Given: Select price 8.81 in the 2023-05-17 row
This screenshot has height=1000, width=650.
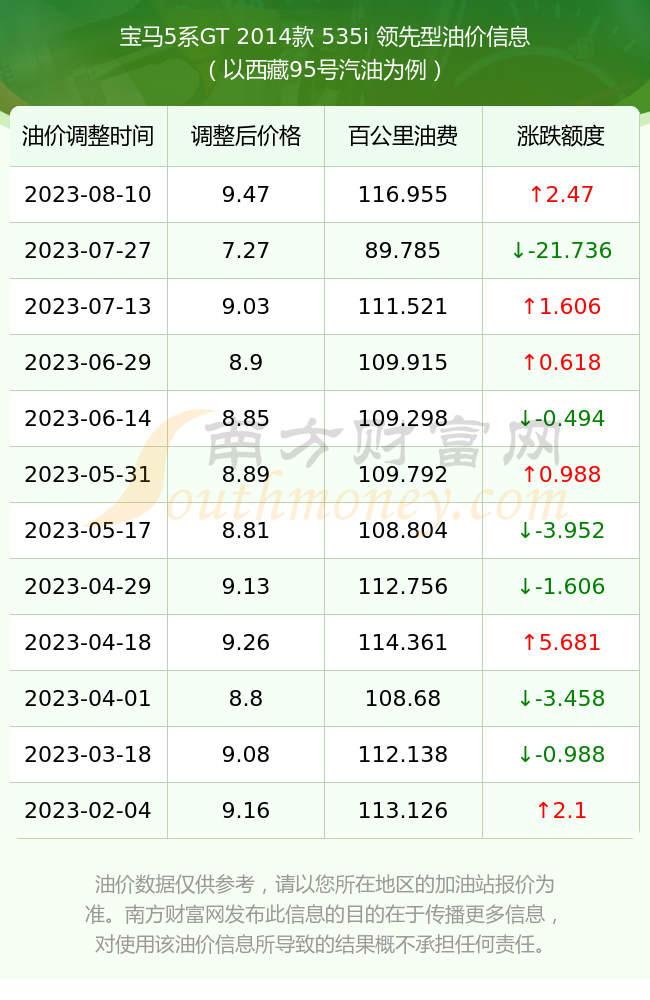Looking at the screenshot, I should [x=246, y=531].
